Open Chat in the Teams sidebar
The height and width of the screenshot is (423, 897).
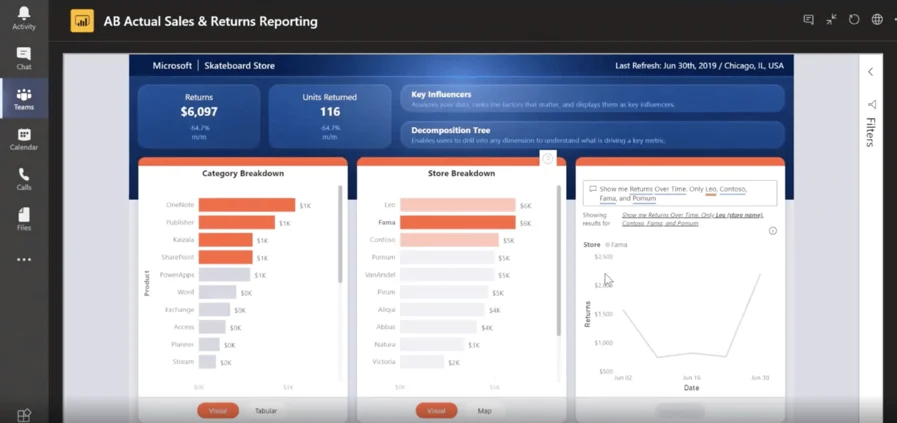click(24, 58)
